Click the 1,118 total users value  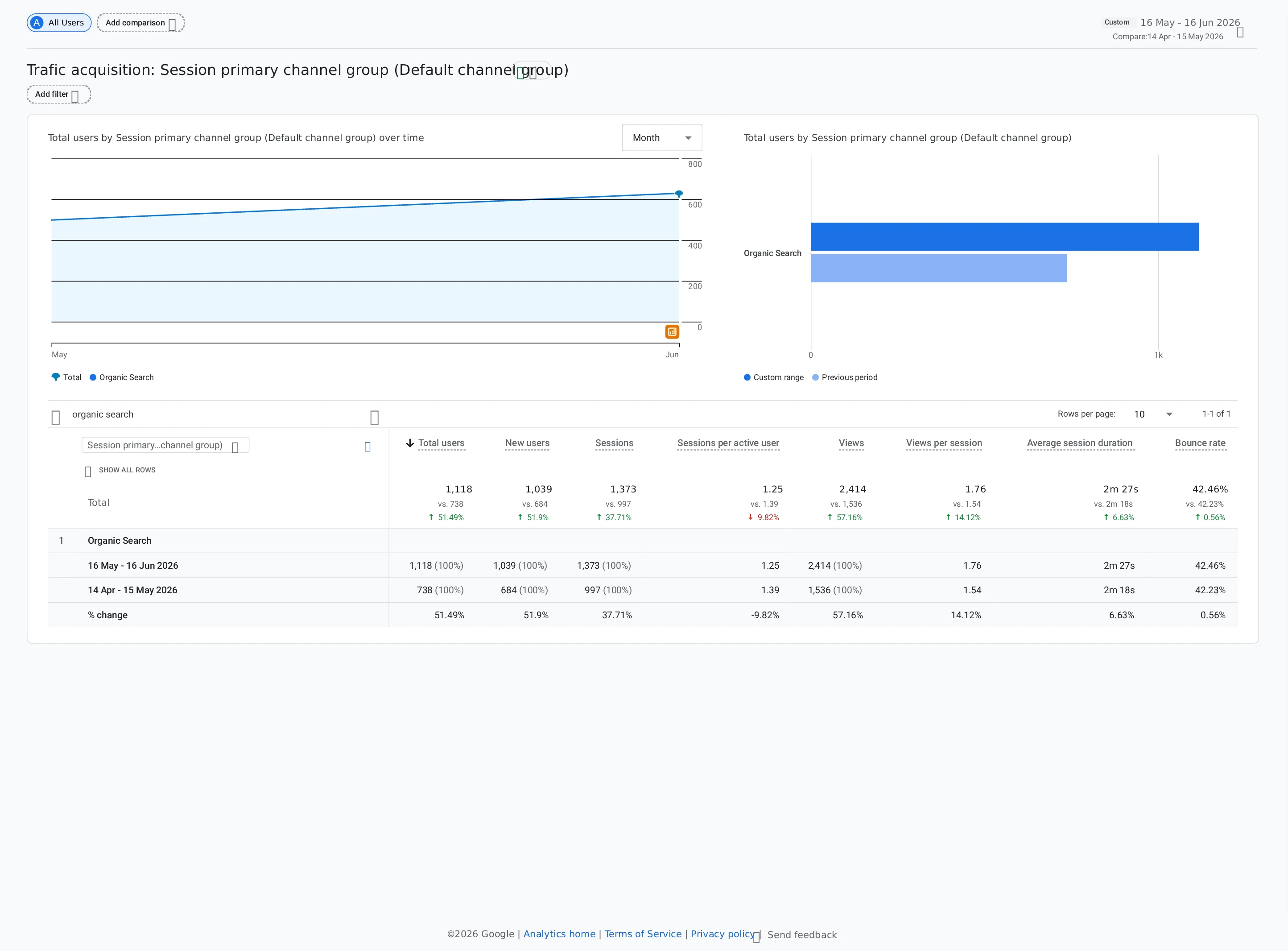pyautogui.click(x=458, y=489)
